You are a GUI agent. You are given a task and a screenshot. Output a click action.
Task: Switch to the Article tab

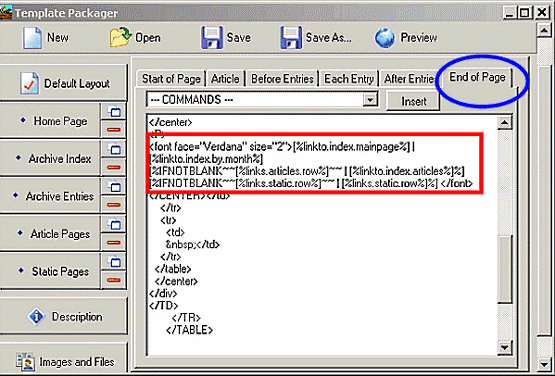tap(225, 79)
